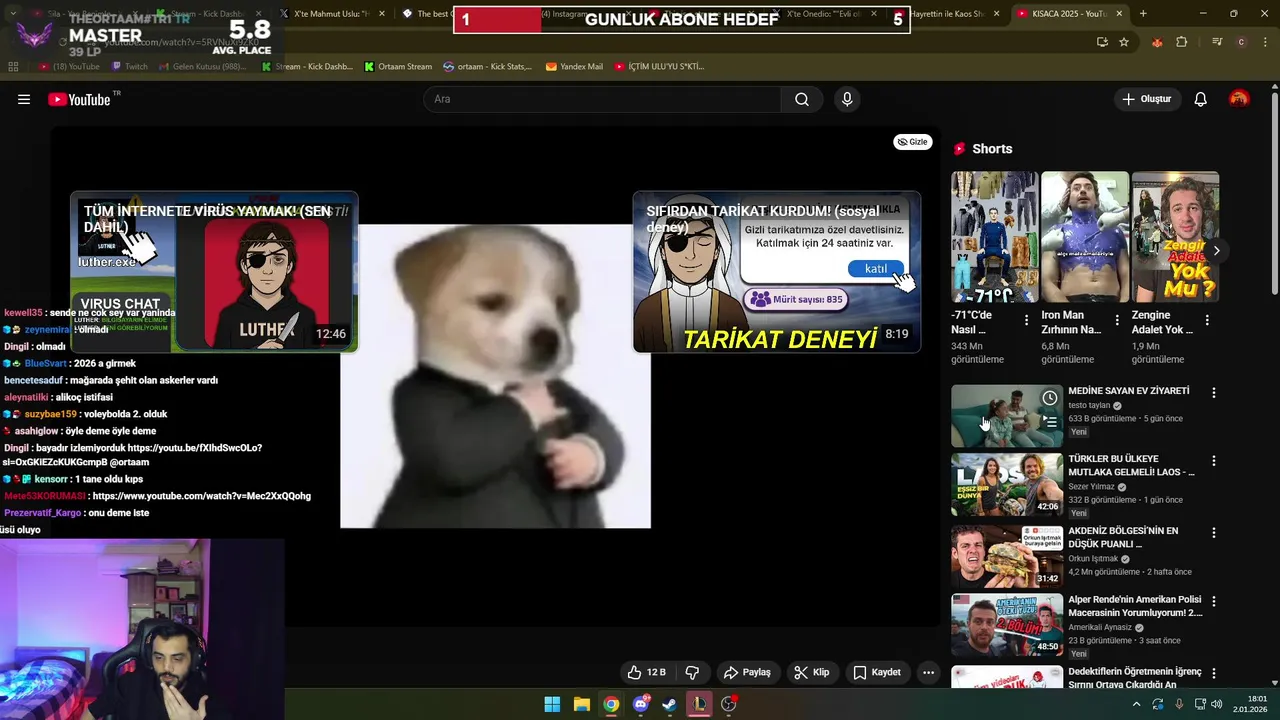Dislike the video
Image resolution: width=1280 pixels, height=720 pixels.
(692, 672)
